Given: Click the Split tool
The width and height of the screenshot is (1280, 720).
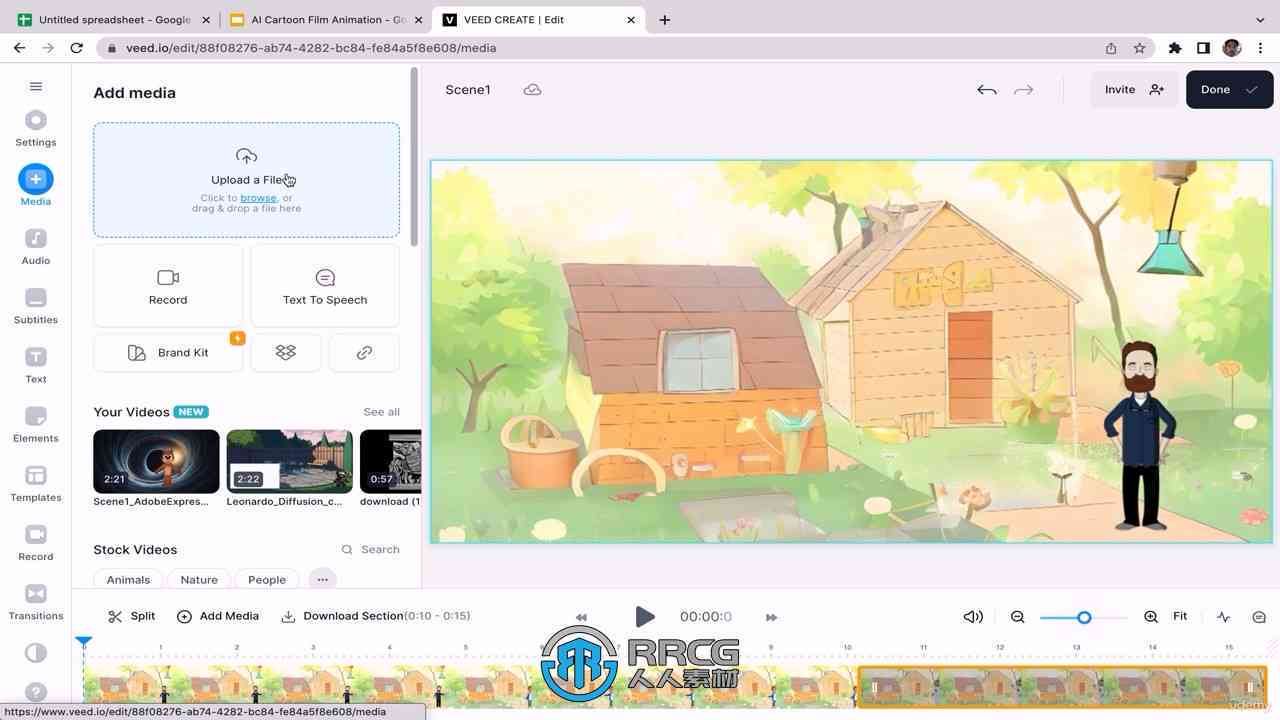Looking at the screenshot, I should (x=131, y=616).
